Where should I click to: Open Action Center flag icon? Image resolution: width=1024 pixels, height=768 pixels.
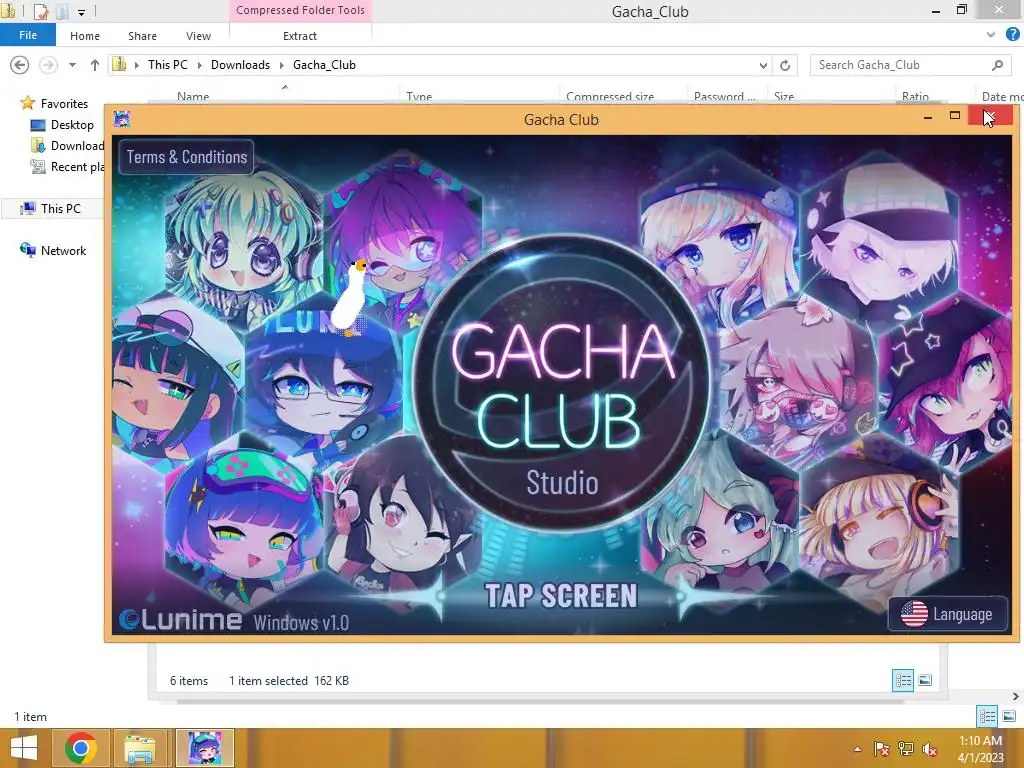[882, 749]
